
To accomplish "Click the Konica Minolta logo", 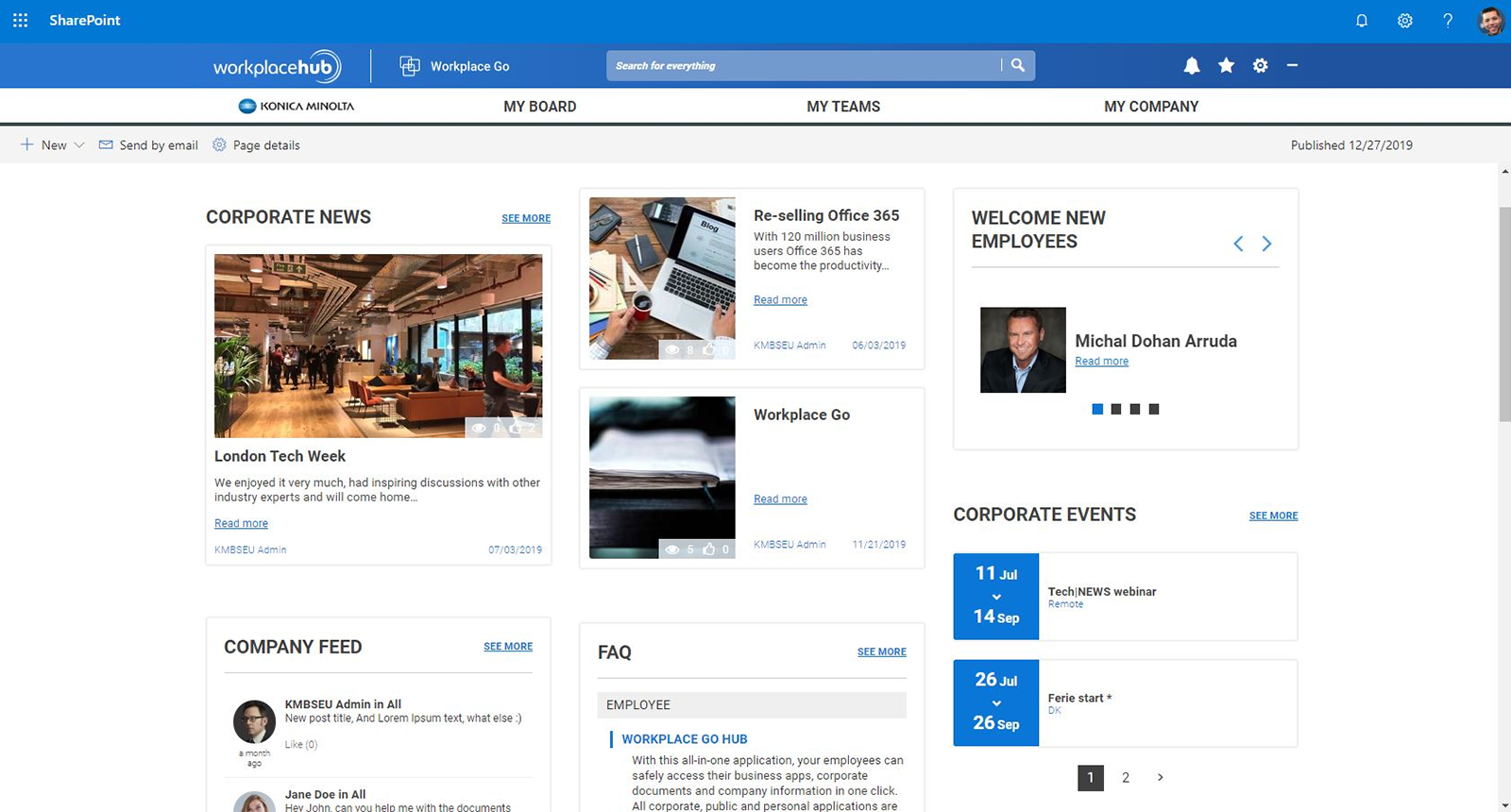I will [x=297, y=106].
